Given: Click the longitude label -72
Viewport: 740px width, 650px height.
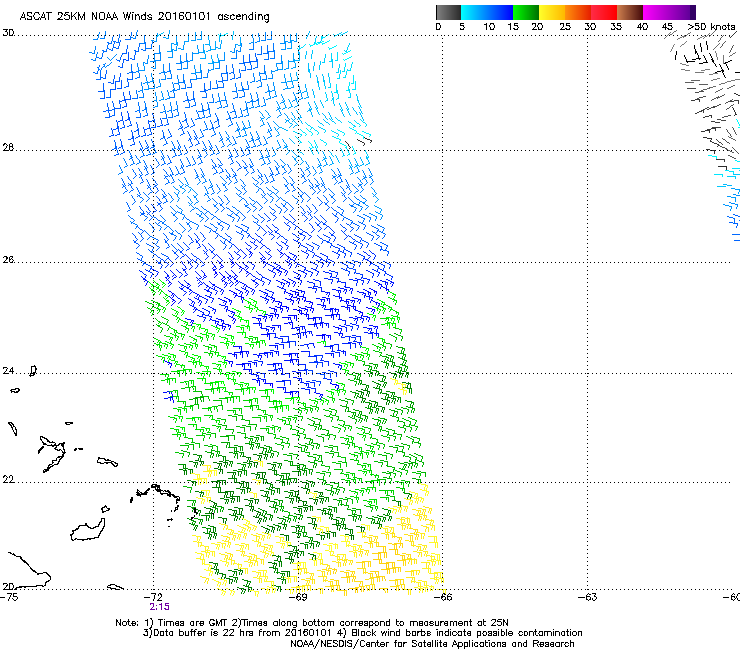Looking at the screenshot, I should click(153, 597).
